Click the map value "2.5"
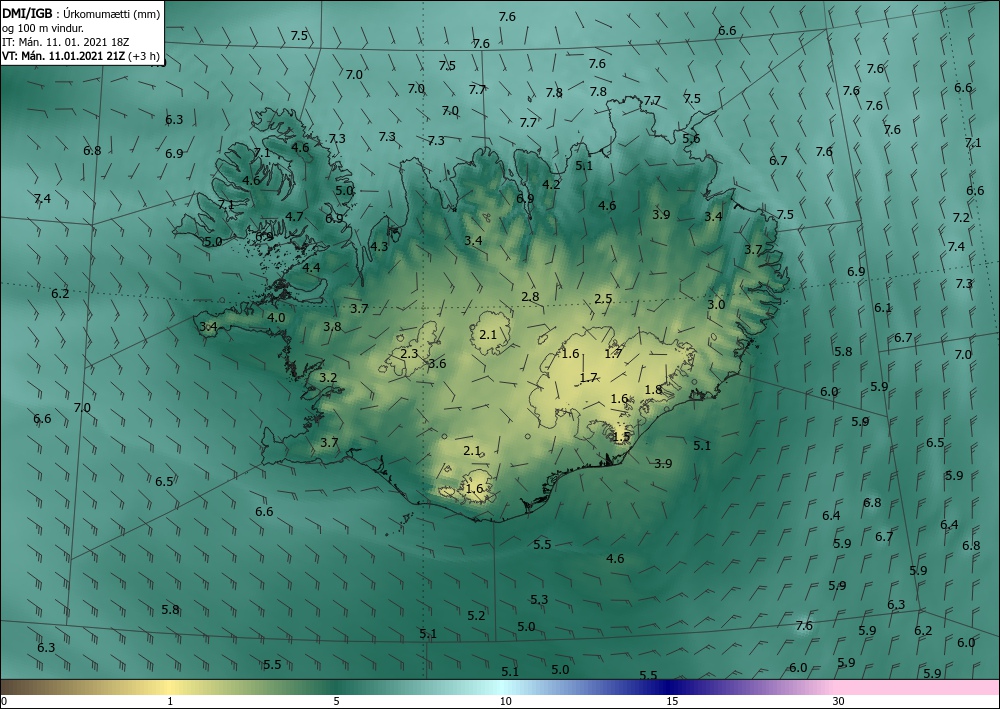The image size is (1000, 709). point(603,298)
